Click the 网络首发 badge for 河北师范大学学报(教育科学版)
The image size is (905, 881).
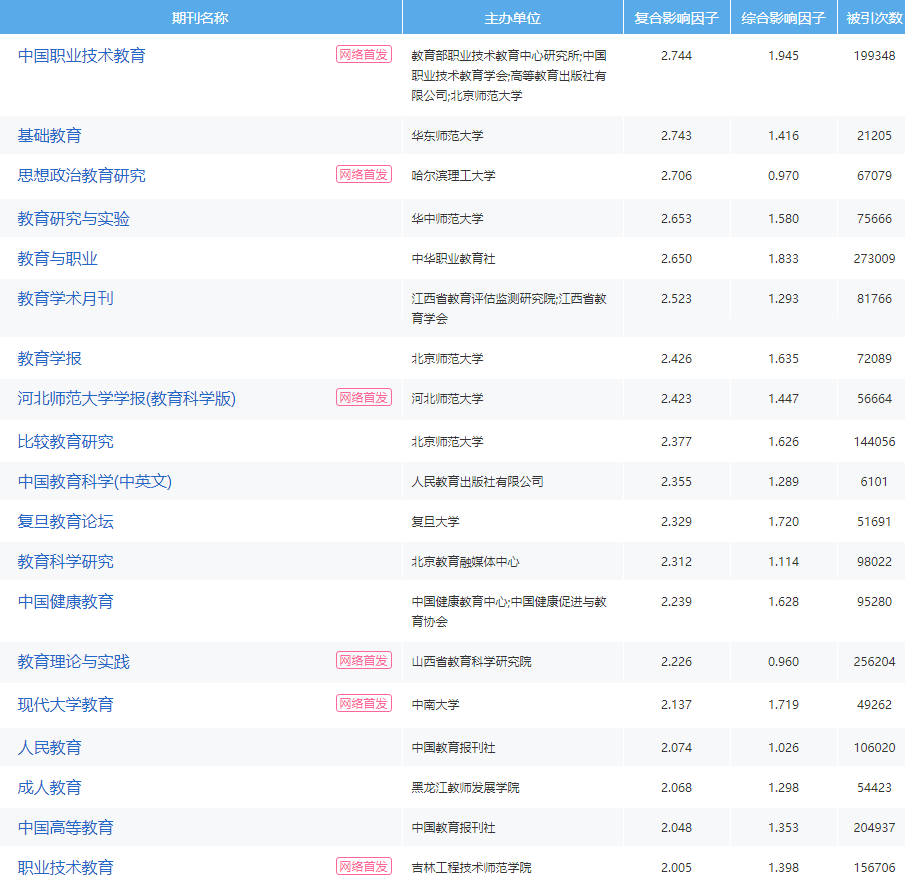click(x=363, y=397)
